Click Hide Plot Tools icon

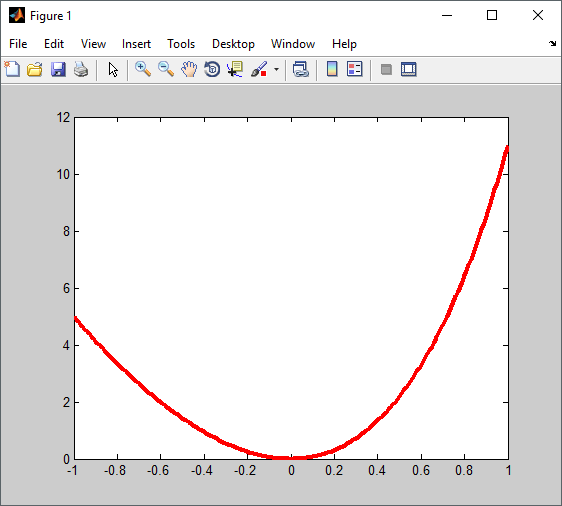tap(386, 69)
